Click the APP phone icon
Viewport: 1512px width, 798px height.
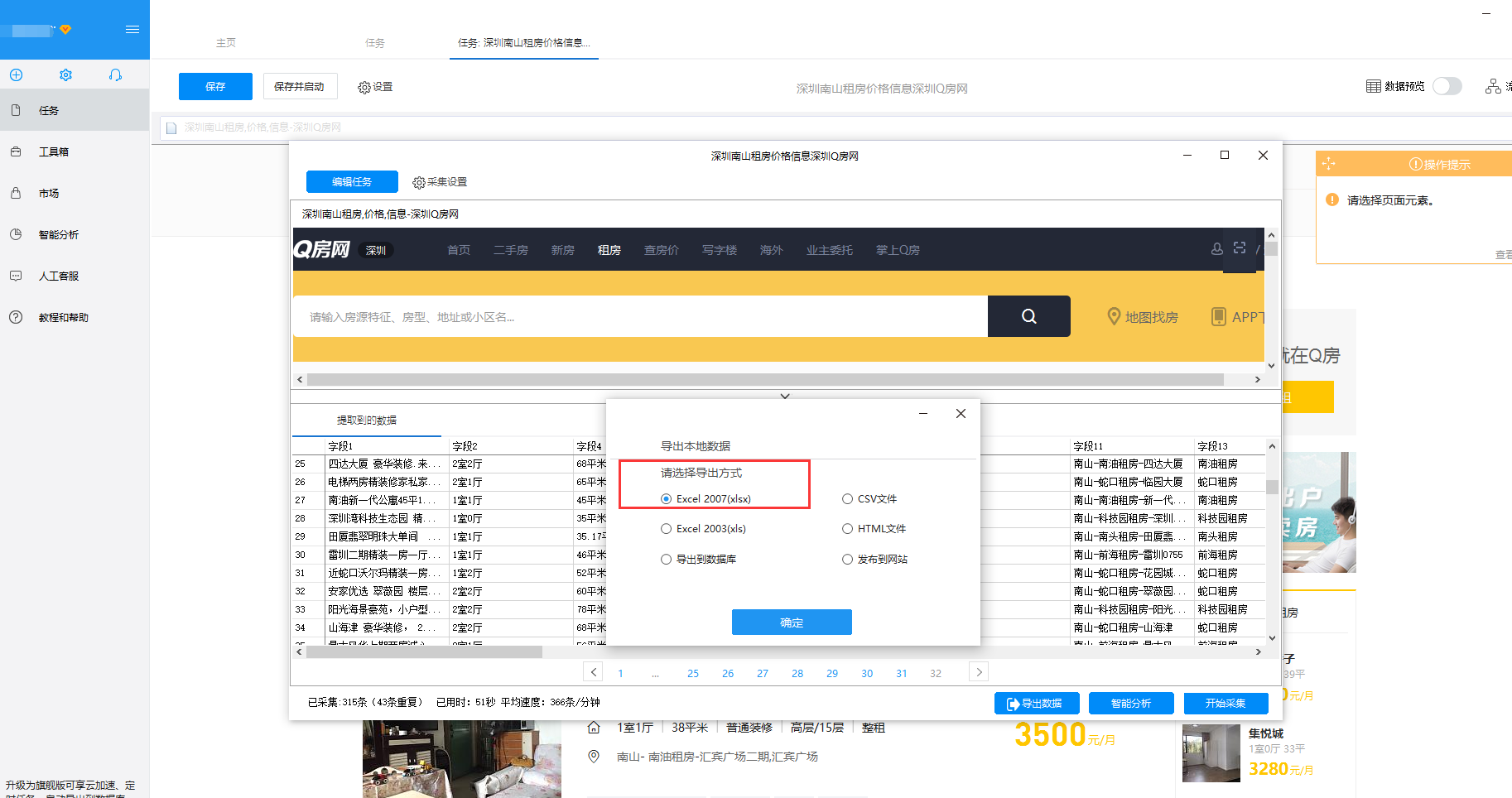[x=1219, y=316]
